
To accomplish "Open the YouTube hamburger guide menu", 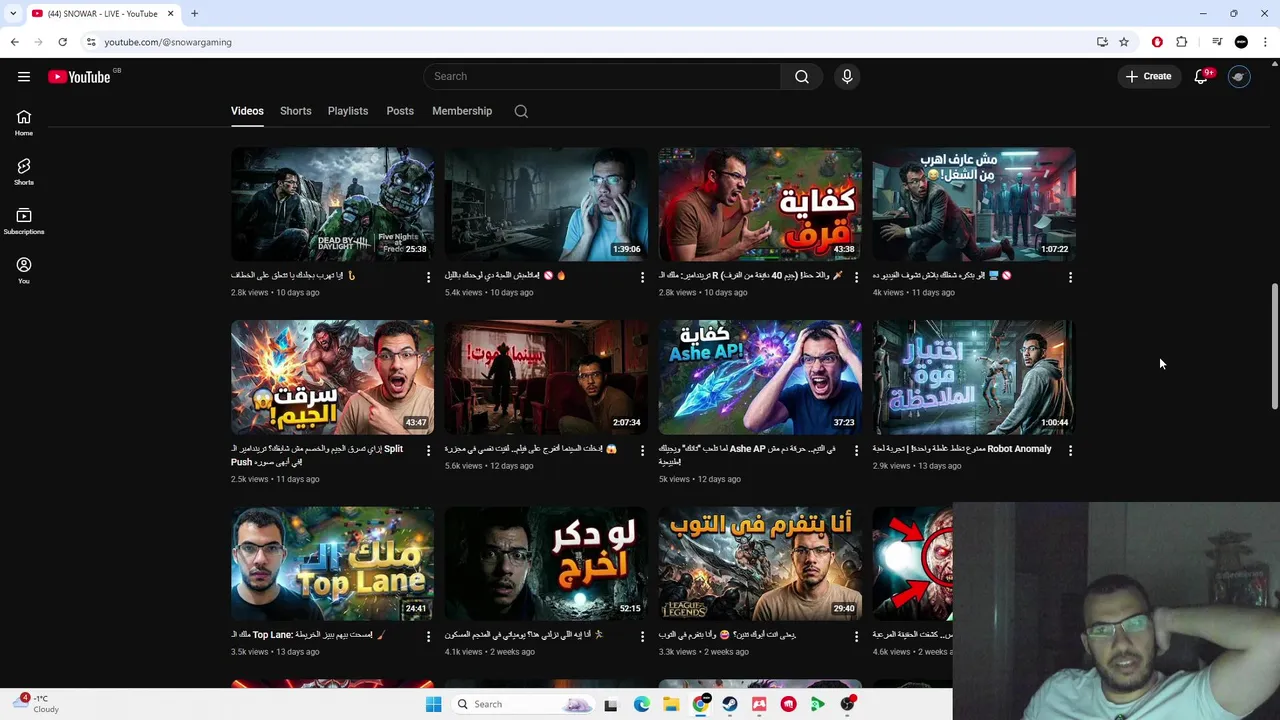I will [24, 77].
